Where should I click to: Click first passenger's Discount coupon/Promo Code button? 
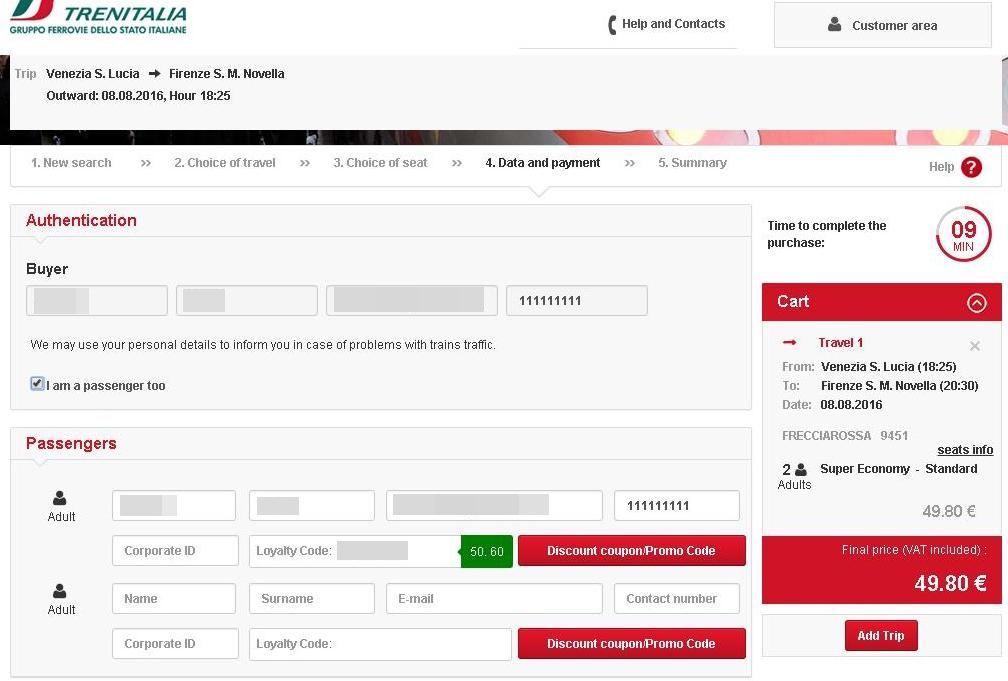(x=631, y=550)
